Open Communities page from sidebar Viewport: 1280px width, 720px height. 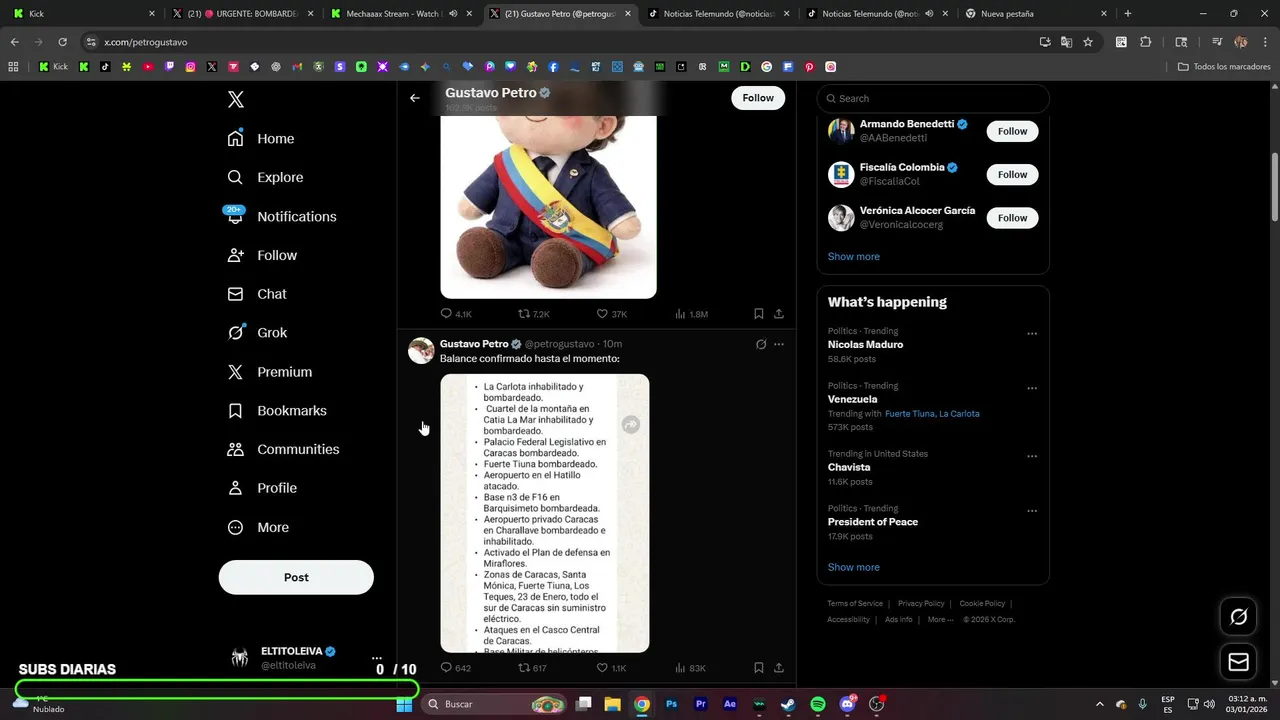(283, 449)
